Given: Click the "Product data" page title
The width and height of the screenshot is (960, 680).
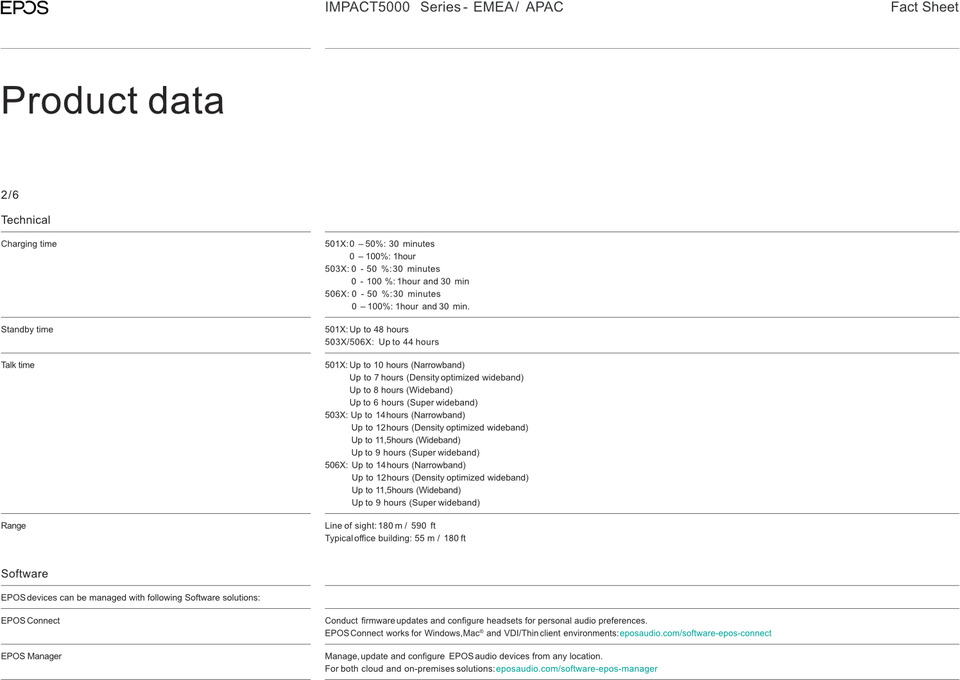Looking at the screenshot, I should (x=113, y=101).
